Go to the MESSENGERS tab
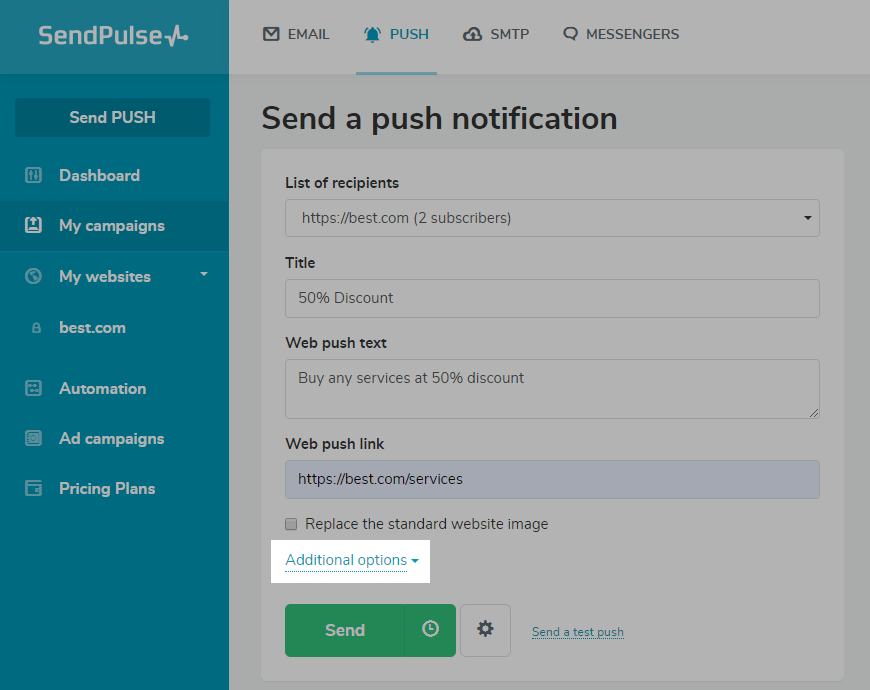Viewport: 870px width, 690px height. pyautogui.click(x=621, y=35)
